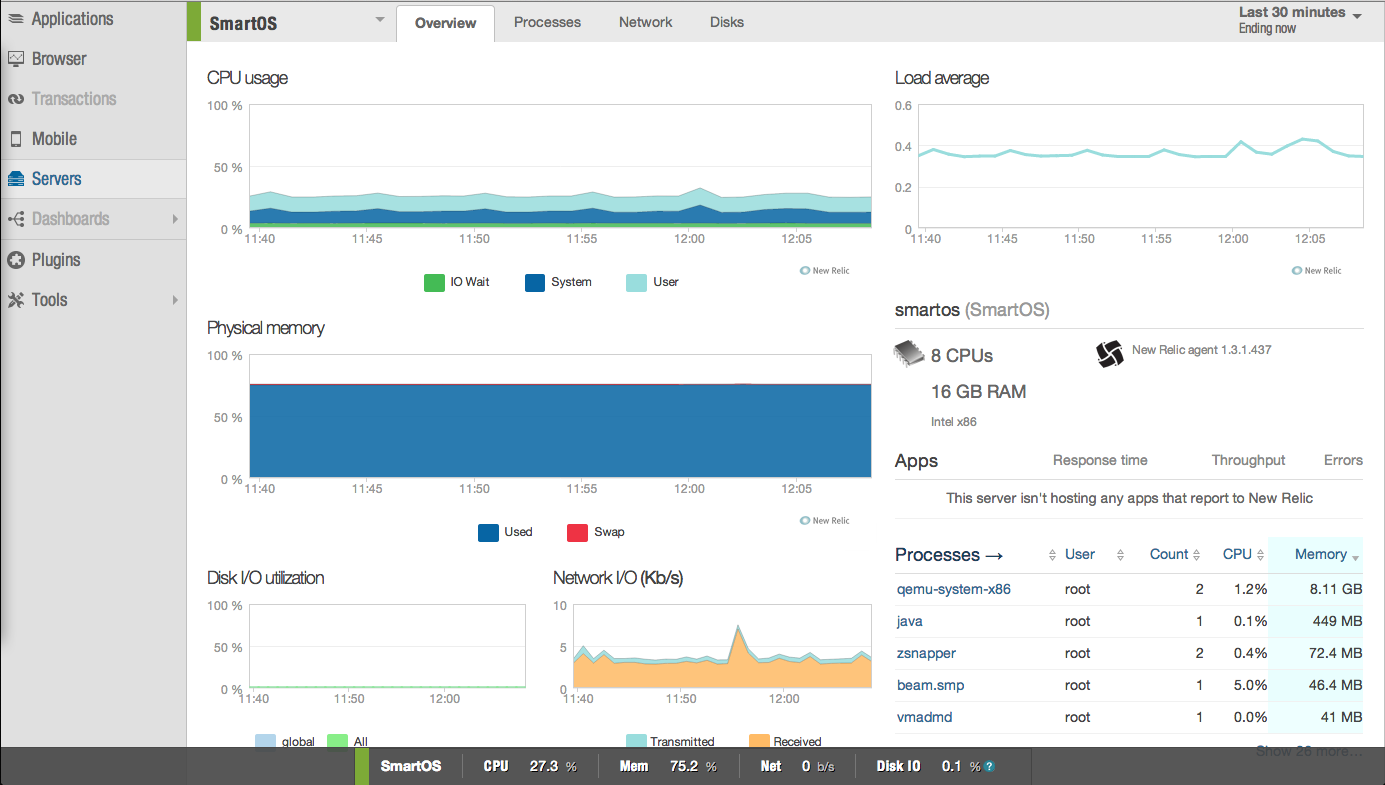
Task: Click the Throughput column header
Action: [1248, 460]
